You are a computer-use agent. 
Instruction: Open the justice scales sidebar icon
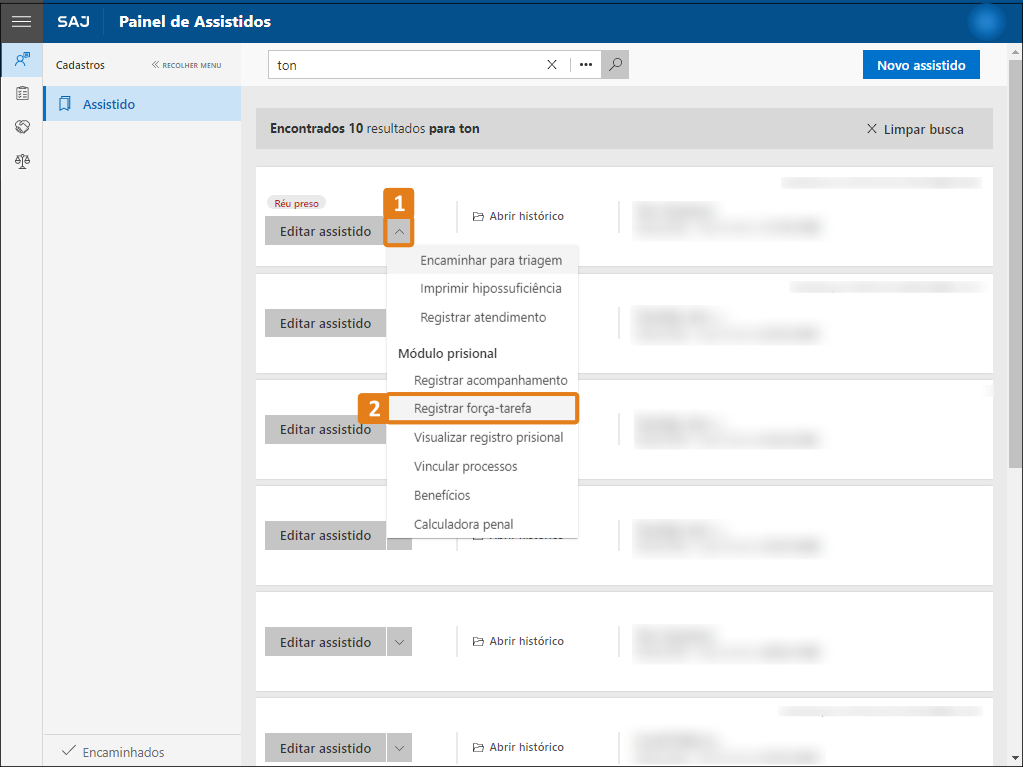tap(22, 160)
